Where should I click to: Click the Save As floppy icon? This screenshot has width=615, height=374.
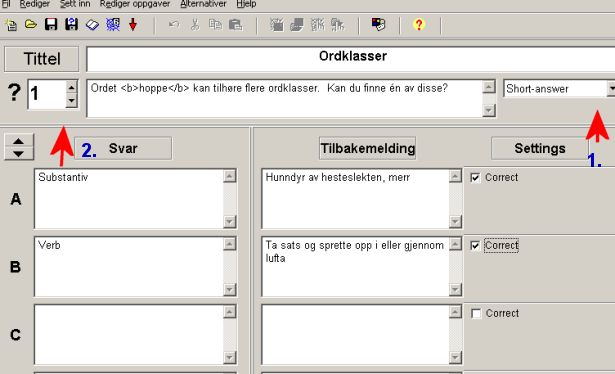coord(71,25)
